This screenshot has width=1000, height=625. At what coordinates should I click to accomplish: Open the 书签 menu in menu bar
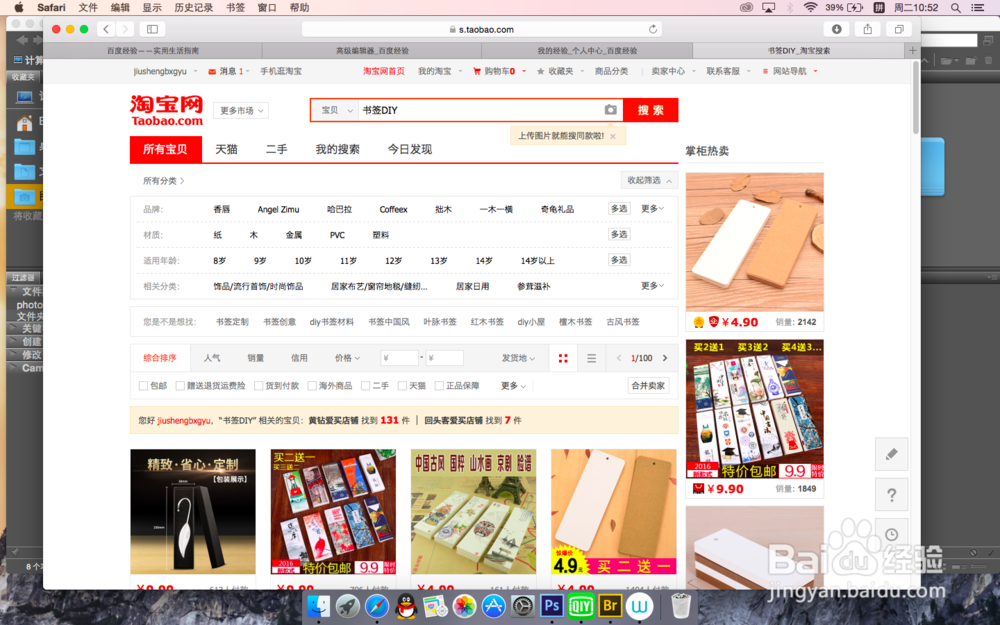pos(234,8)
